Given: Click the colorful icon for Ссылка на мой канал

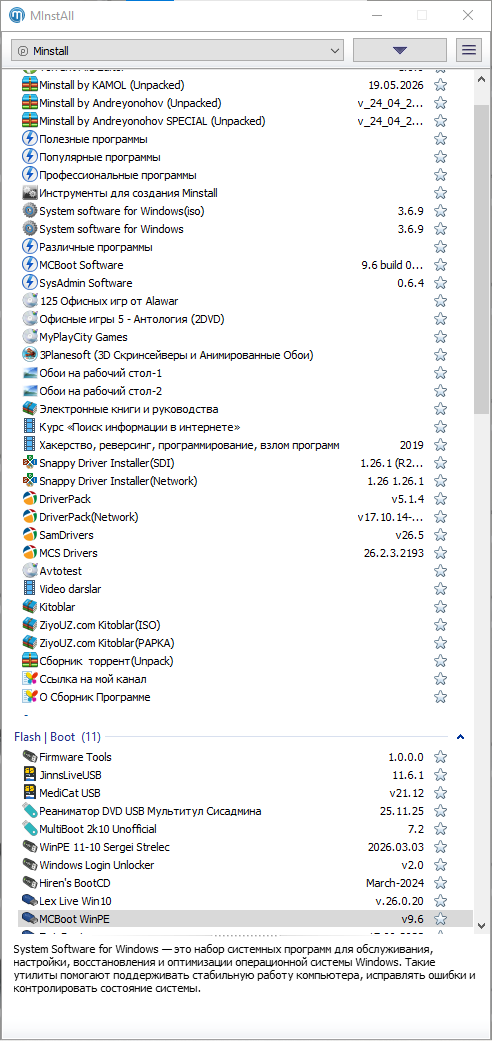Looking at the screenshot, I should [x=30, y=679].
